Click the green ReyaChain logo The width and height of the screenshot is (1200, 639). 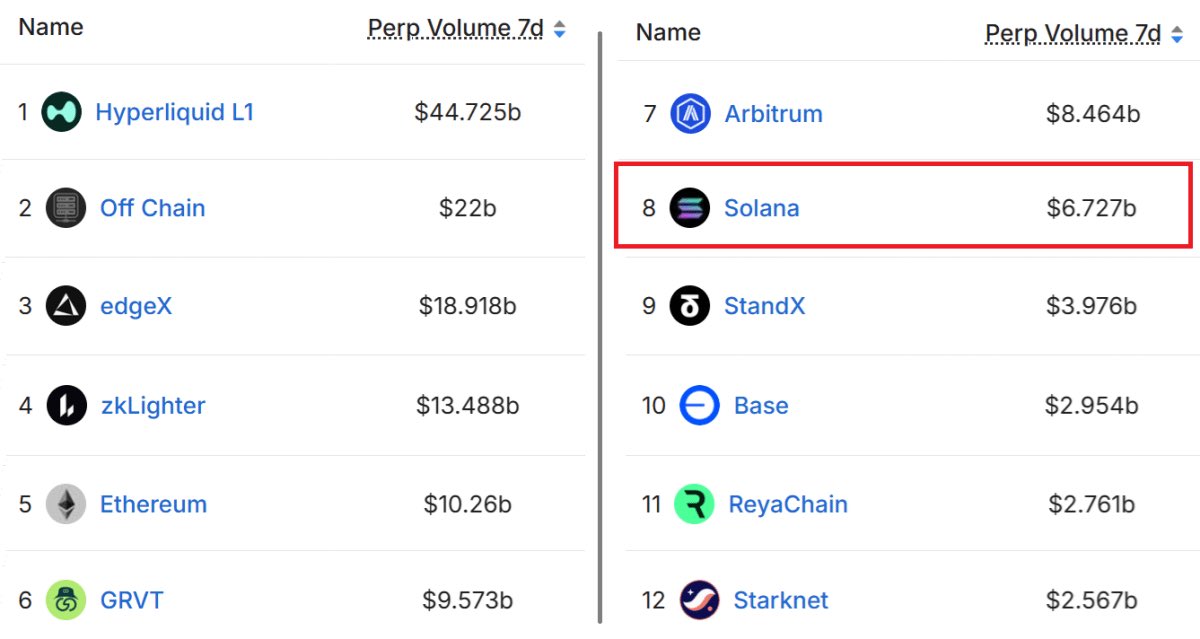click(x=694, y=504)
